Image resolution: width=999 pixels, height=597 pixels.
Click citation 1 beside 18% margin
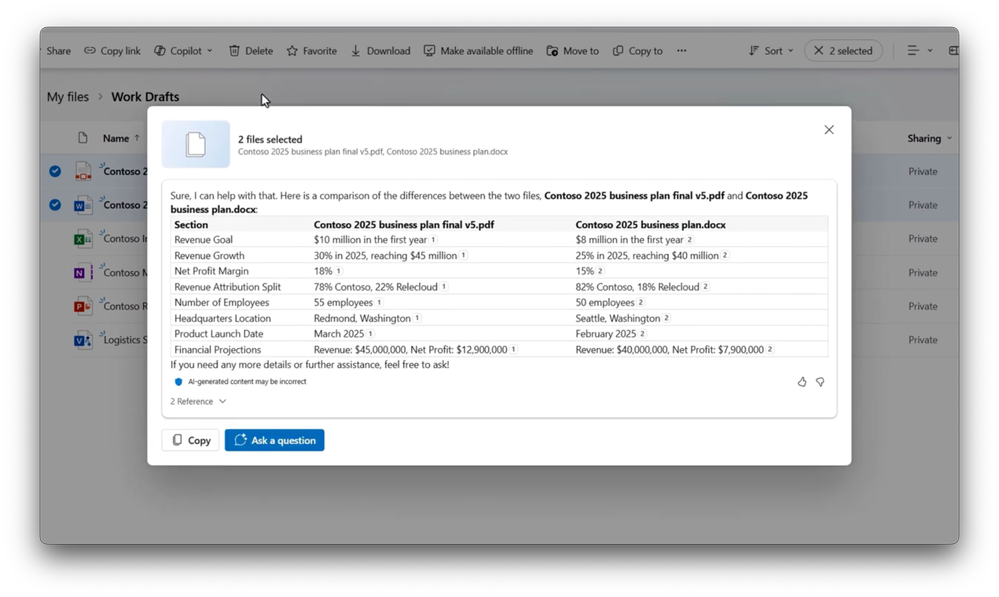point(338,271)
